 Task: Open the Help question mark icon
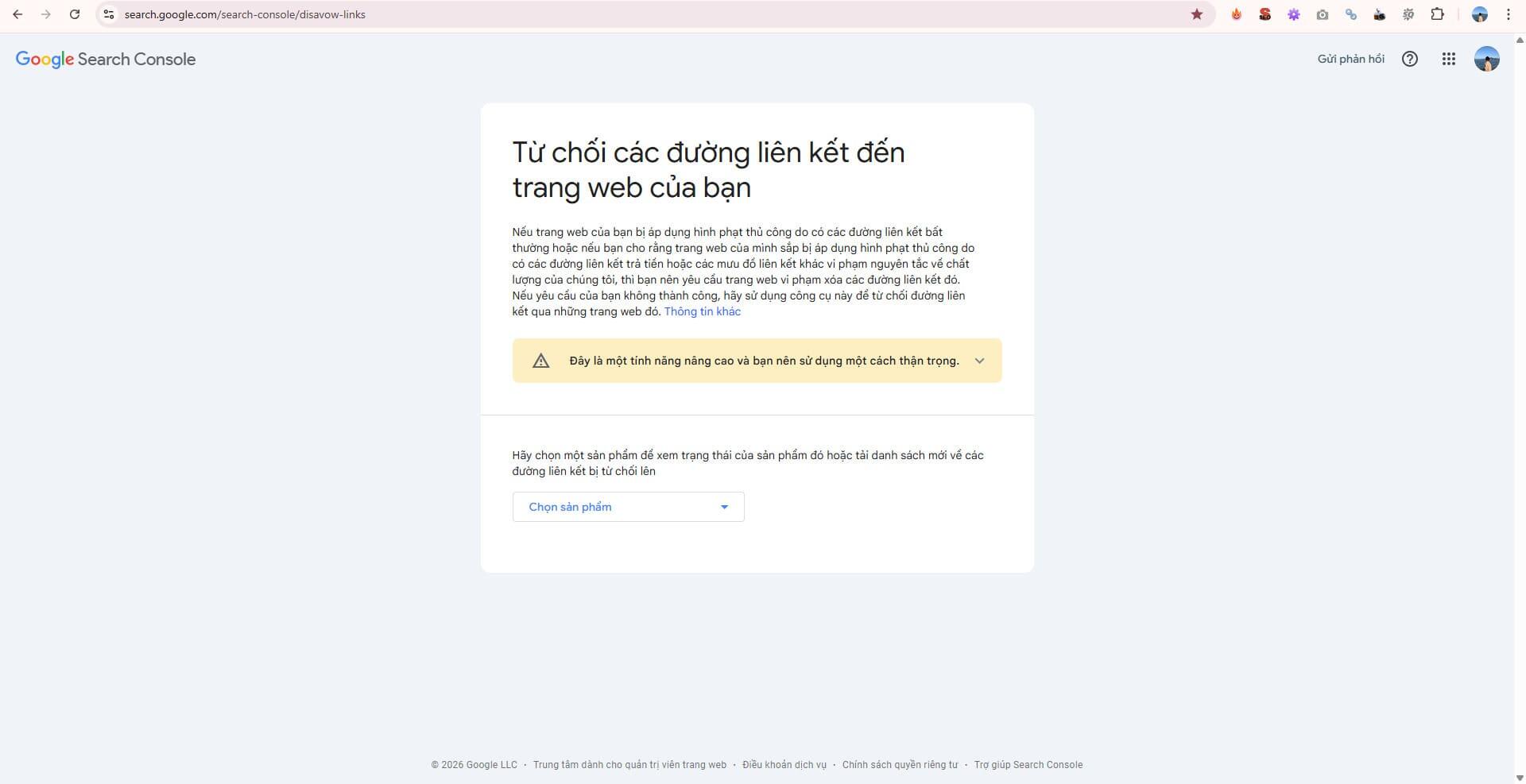[1410, 59]
